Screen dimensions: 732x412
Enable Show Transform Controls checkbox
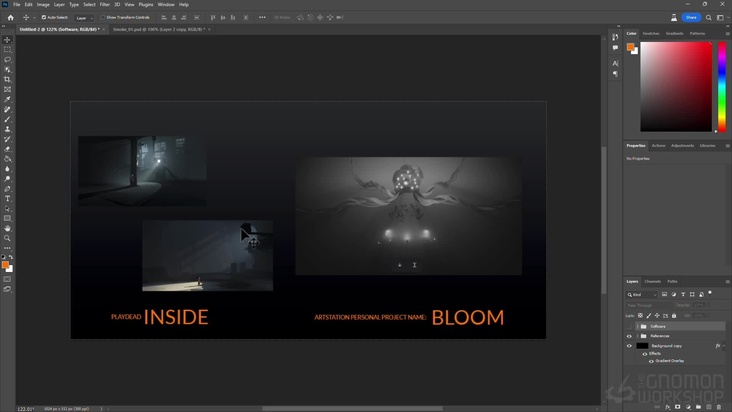tap(102, 17)
